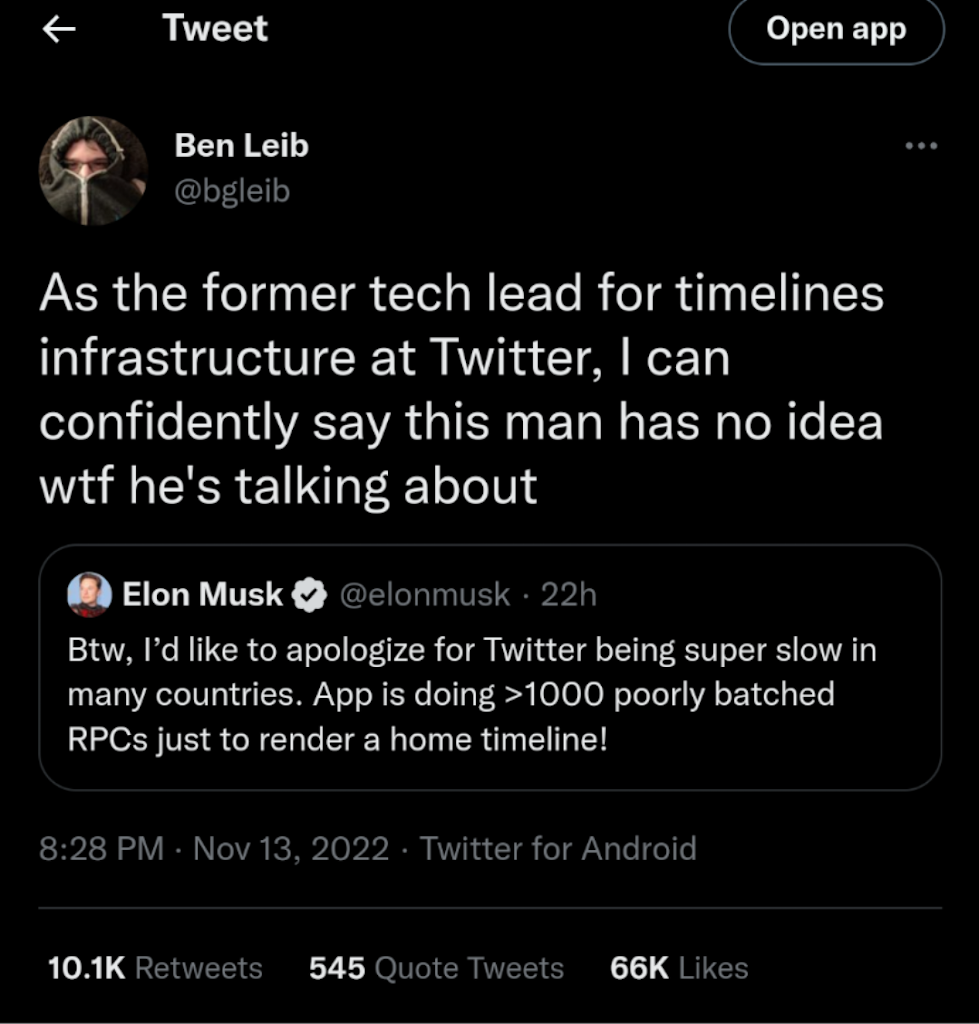The height and width of the screenshot is (1024, 979).
Task: Open the three-dot more options menu
Action: pyautogui.click(x=920, y=146)
